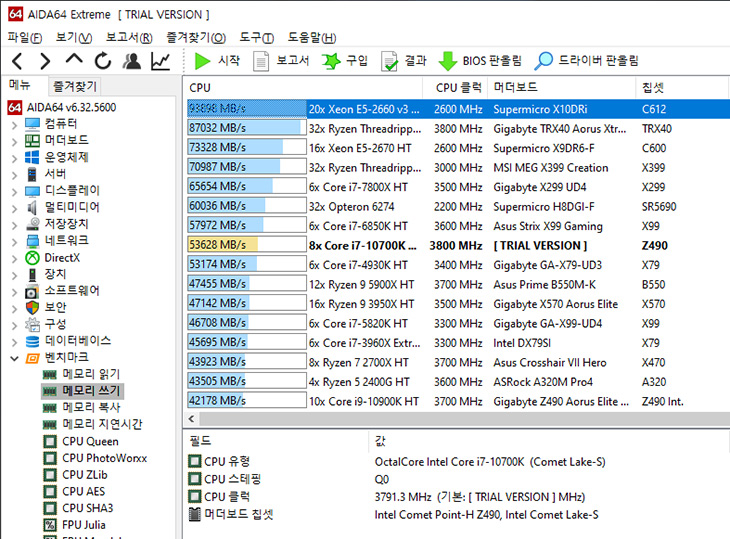
Task: Select 네트워크 network icon
Action: tap(33, 241)
